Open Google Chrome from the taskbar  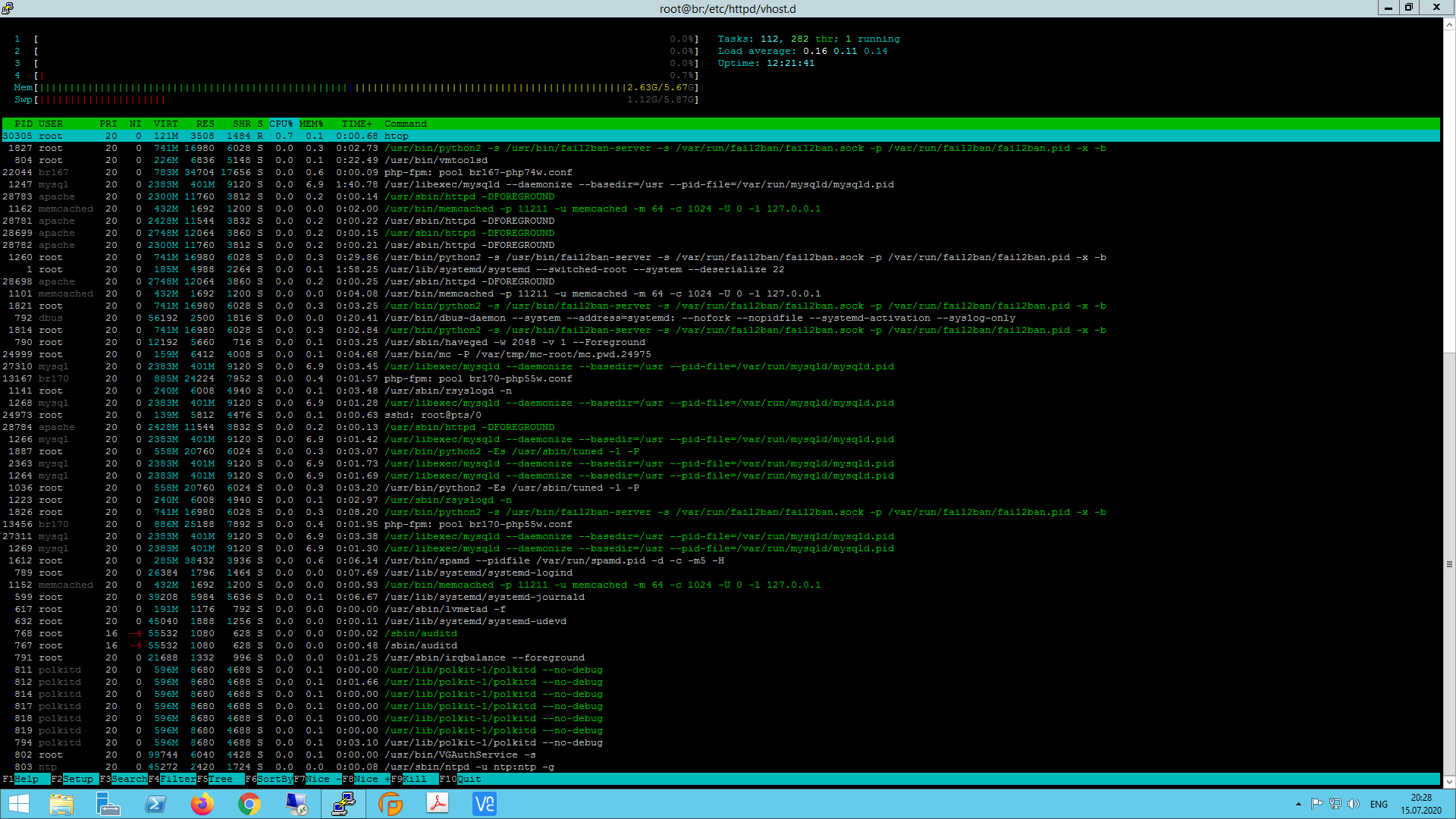[249, 804]
